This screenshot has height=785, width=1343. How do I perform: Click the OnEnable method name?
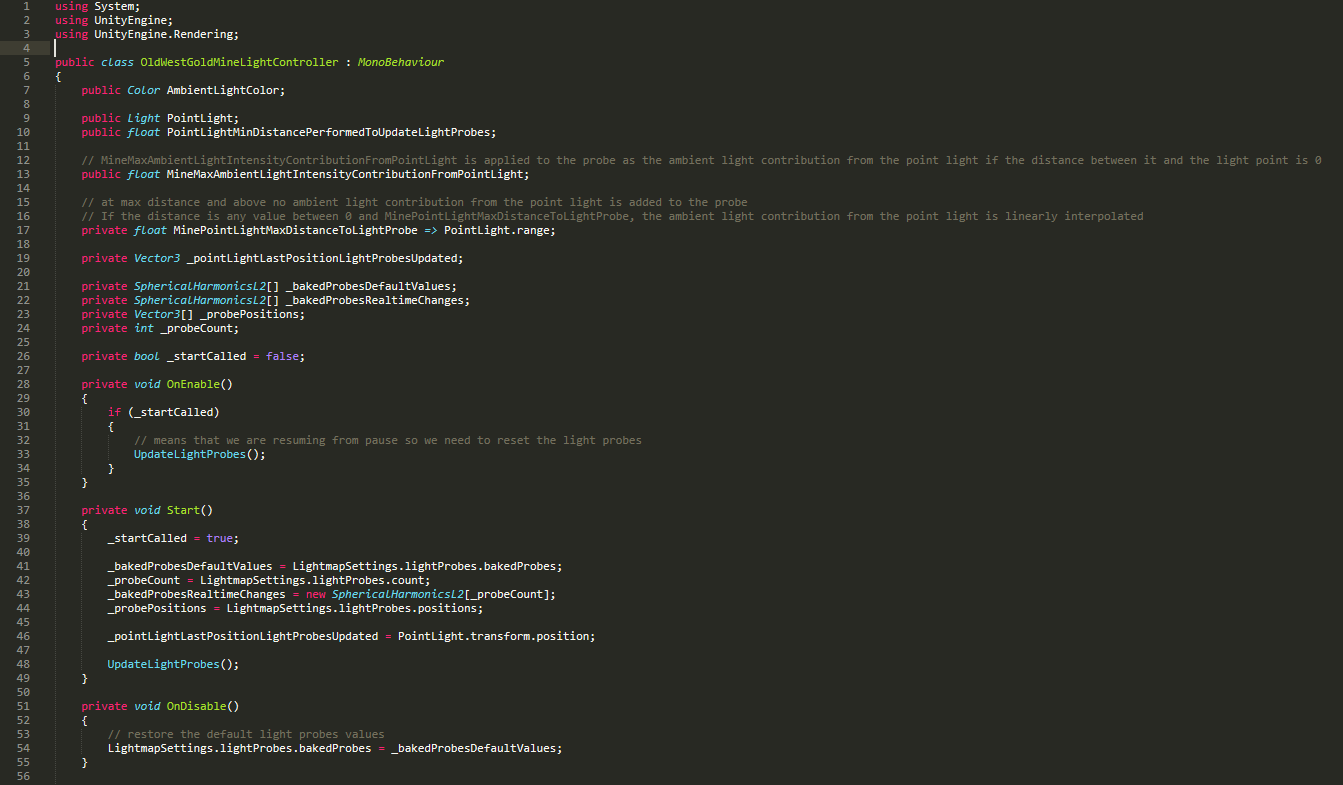pyautogui.click(x=193, y=384)
